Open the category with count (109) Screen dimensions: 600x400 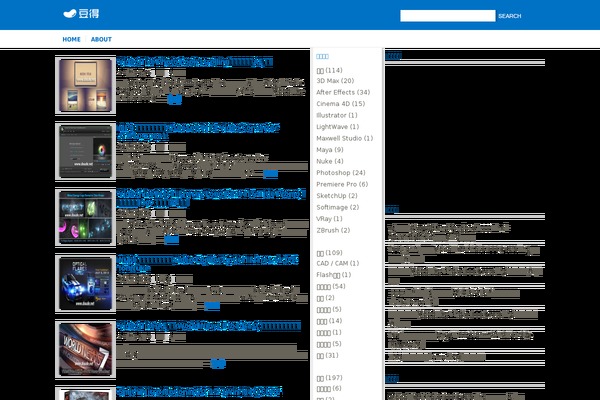(x=329, y=253)
